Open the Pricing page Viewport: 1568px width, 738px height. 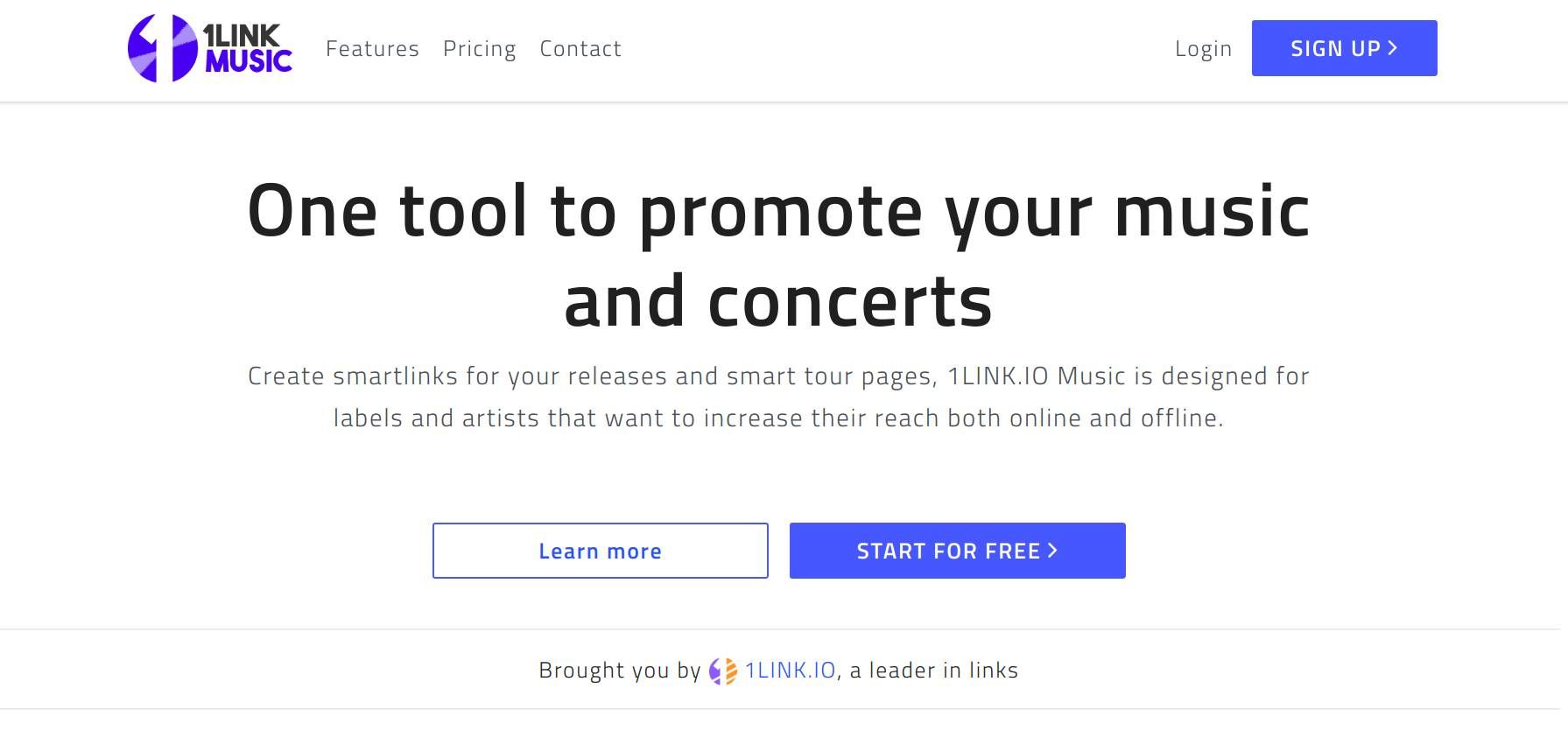(x=480, y=48)
